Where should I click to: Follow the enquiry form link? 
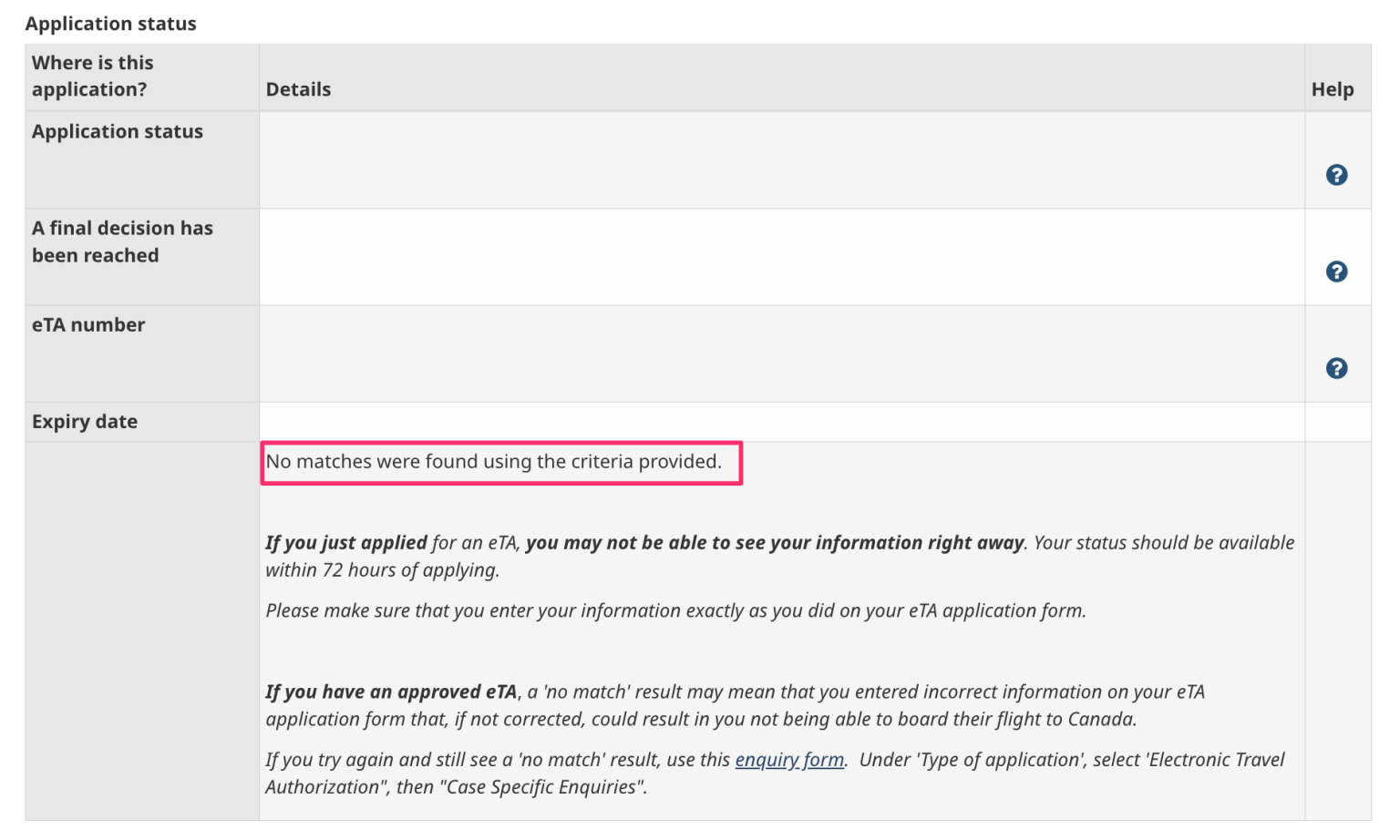click(x=789, y=760)
